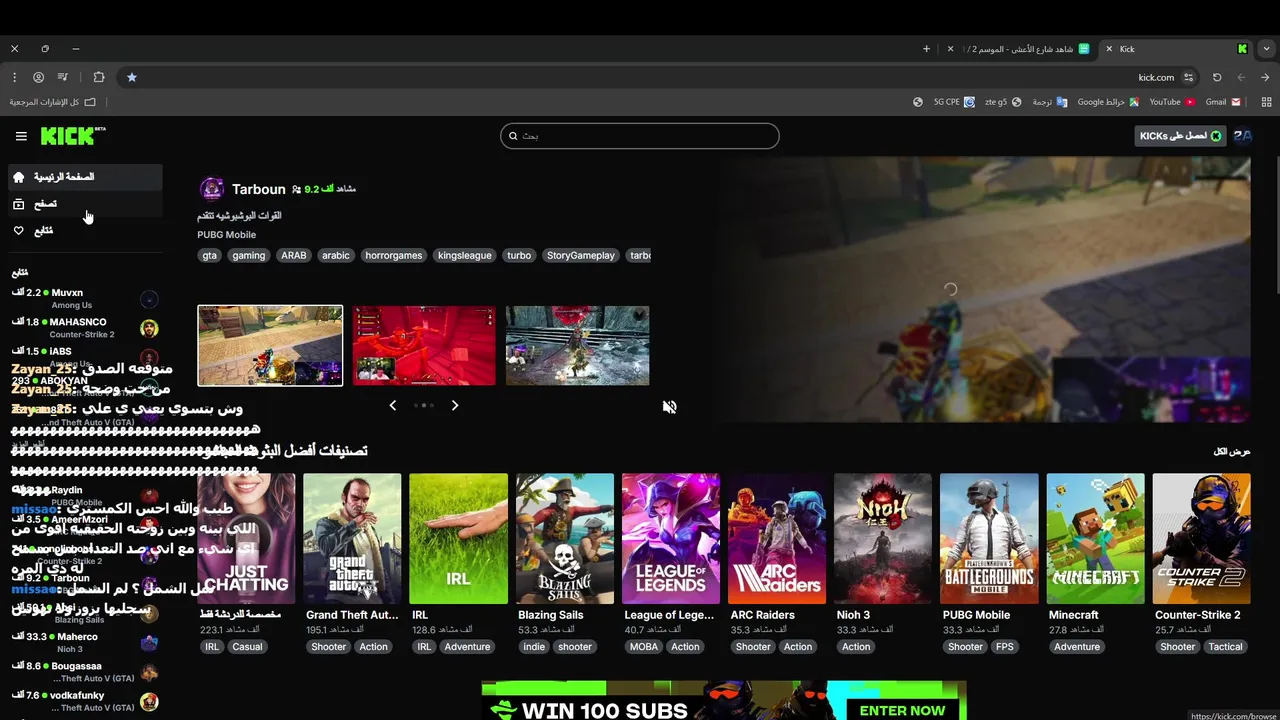Select third featured stream thumbnail
Screen dimensions: 1280x720
tap(577, 345)
